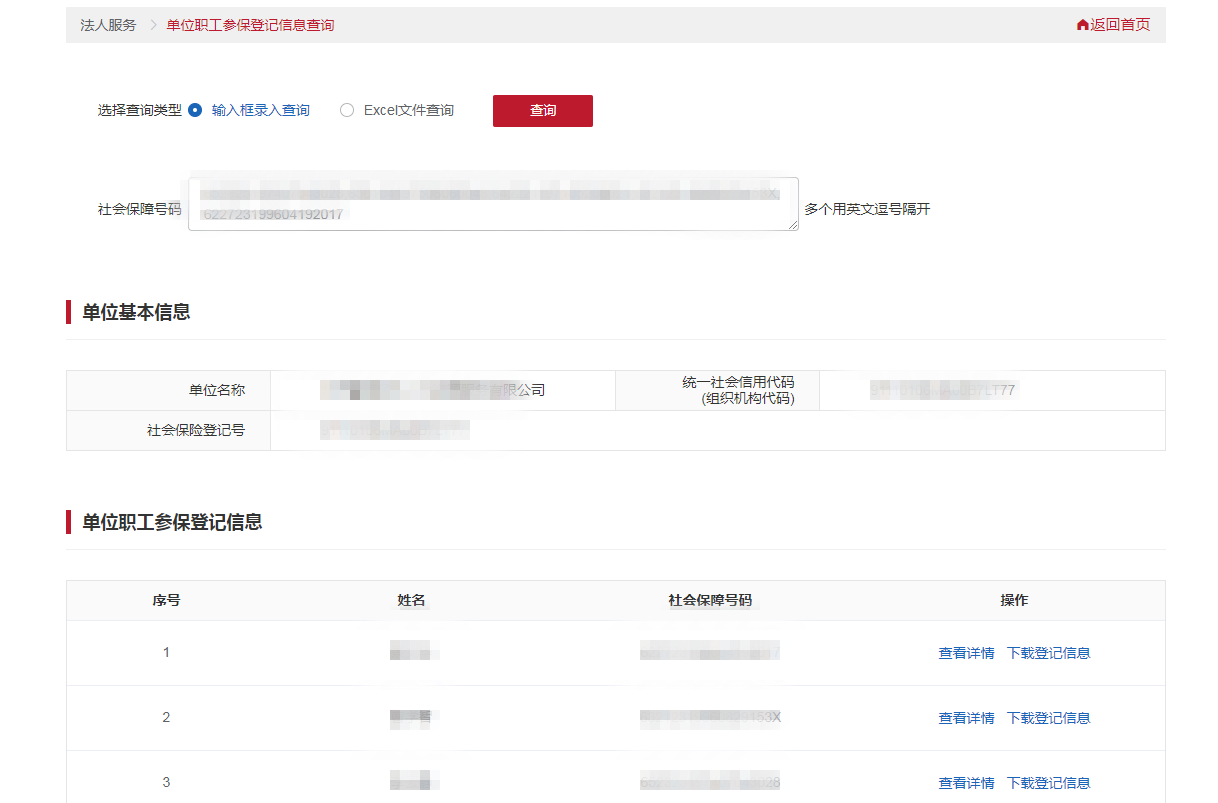Click the 社会保障号码 column header
The height and width of the screenshot is (803, 1218).
[x=710, y=600]
